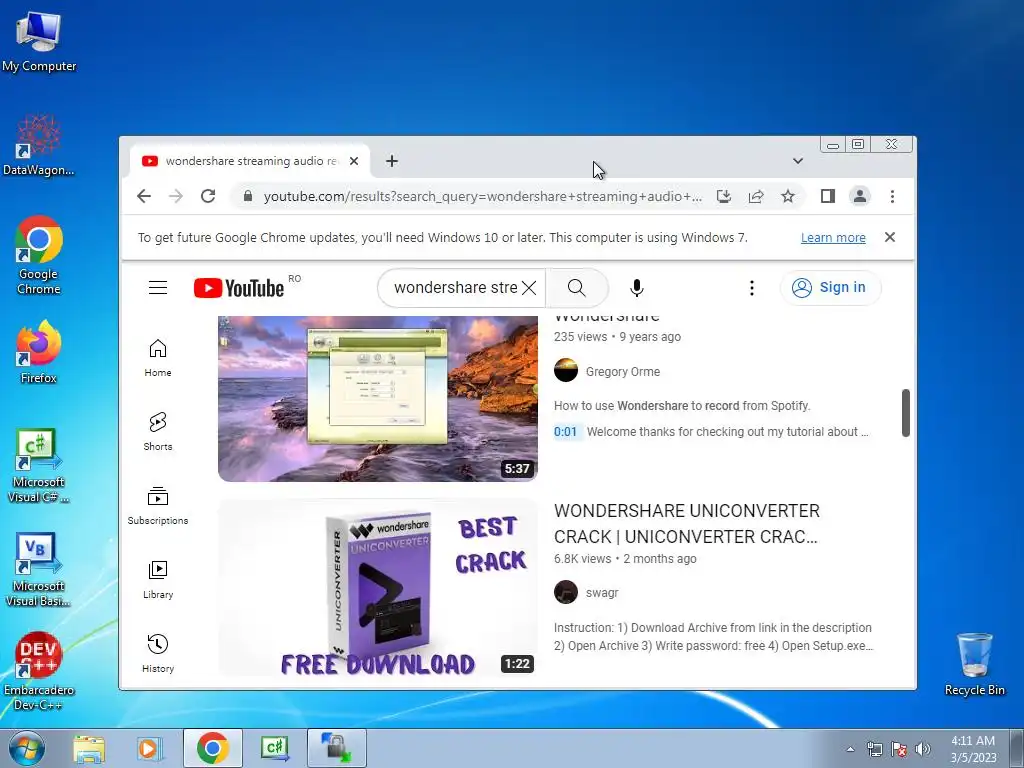Clear the YouTube search query
The height and width of the screenshot is (768, 1024).
530,287
